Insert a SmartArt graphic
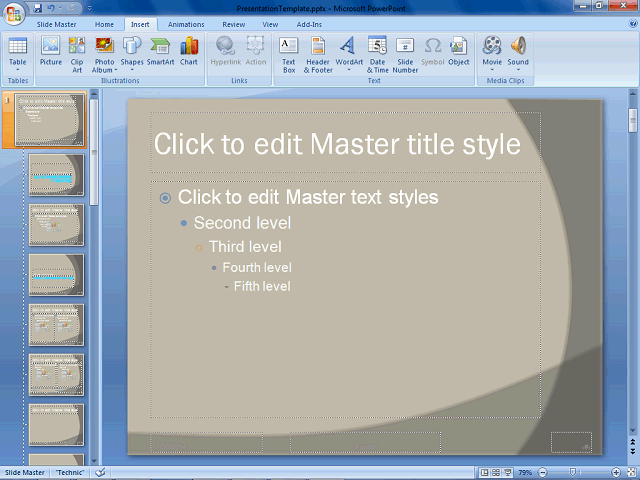 (x=160, y=51)
